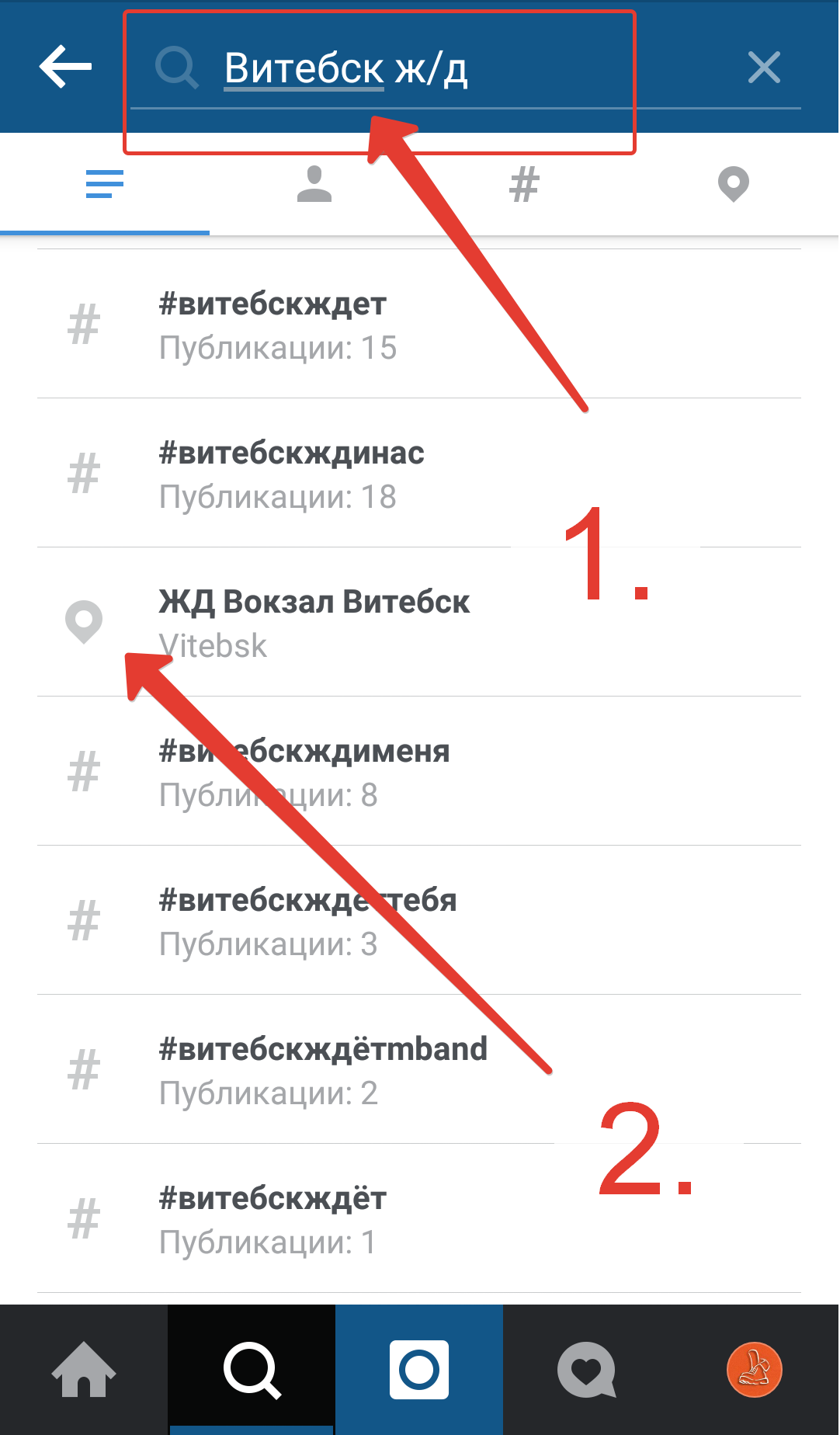Switch to the Hashtags search tab

(524, 185)
